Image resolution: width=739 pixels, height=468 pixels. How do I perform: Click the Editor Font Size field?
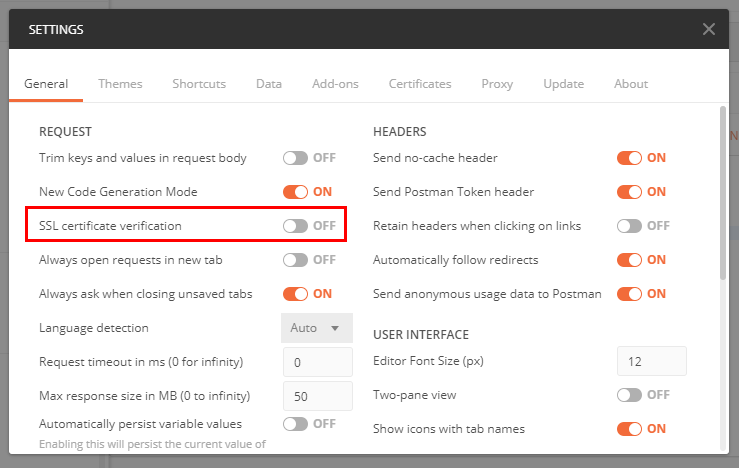coord(651,361)
